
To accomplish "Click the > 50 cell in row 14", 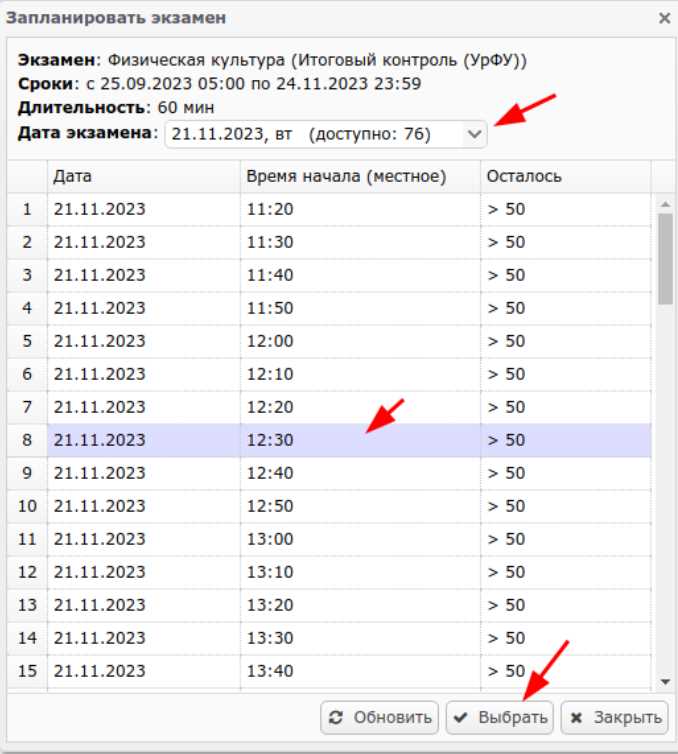I will [565, 638].
